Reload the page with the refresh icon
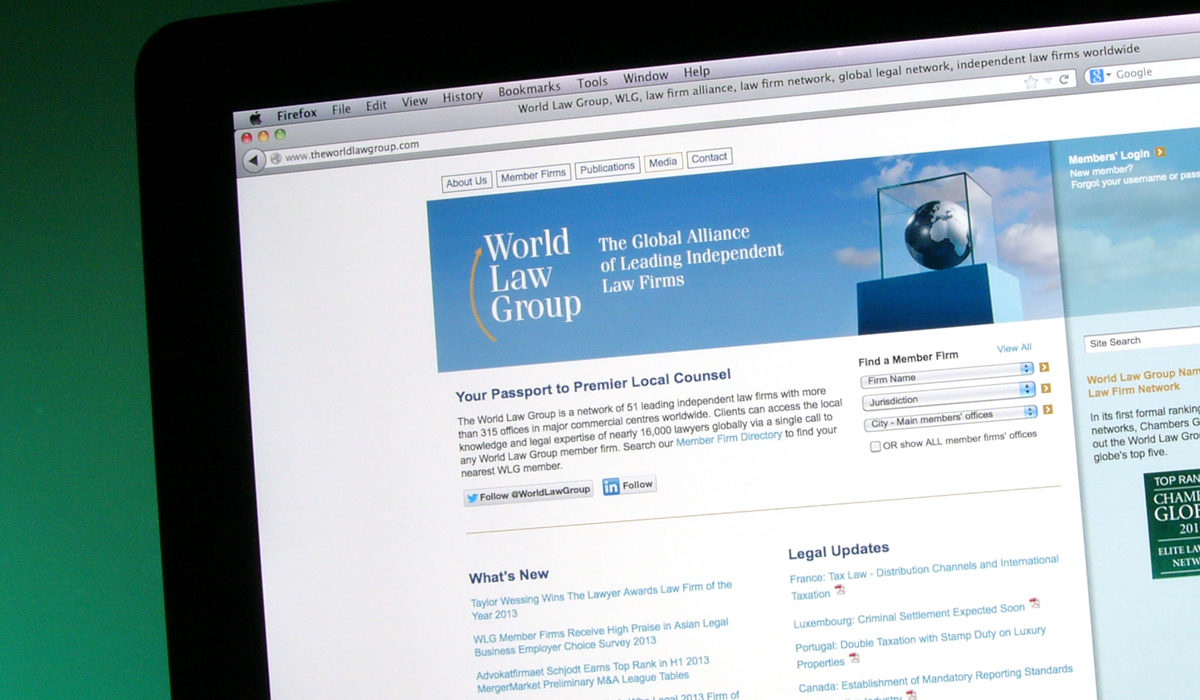1200x700 pixels. coord(1064,78)
